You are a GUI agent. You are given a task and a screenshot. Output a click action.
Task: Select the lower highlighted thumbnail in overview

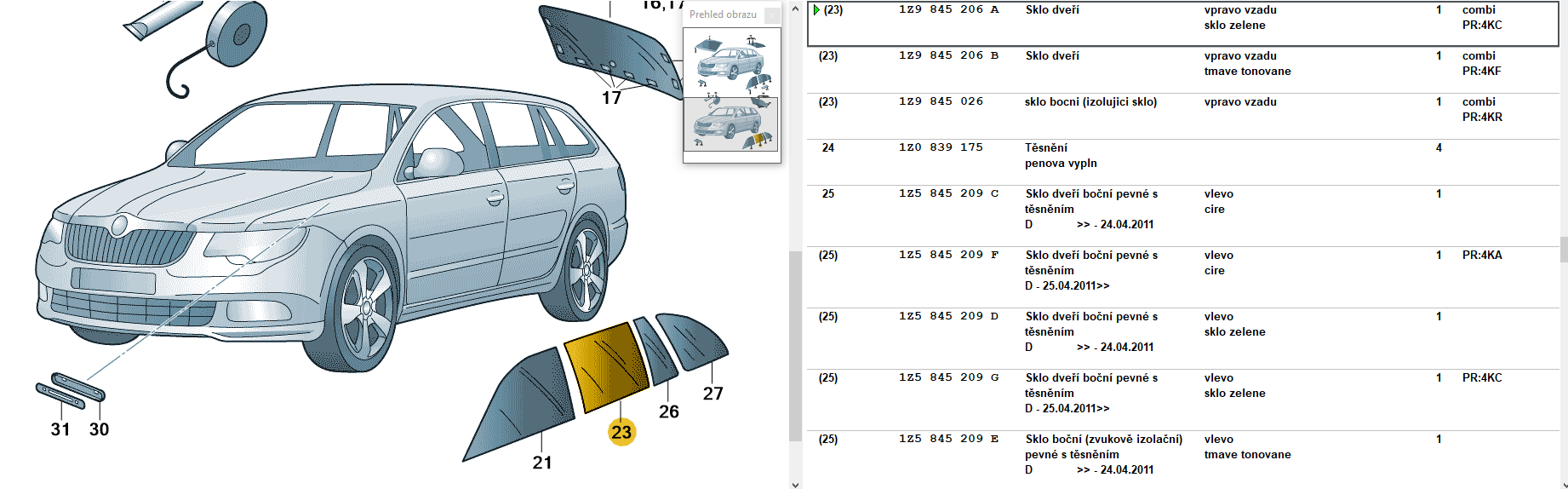coord(731,124)
